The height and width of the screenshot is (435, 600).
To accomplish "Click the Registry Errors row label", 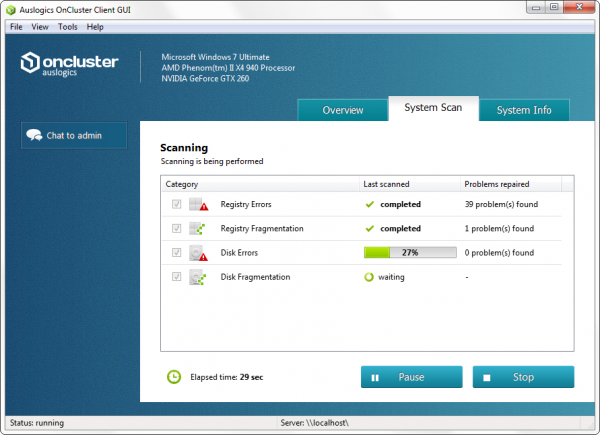I will (246, 204).
